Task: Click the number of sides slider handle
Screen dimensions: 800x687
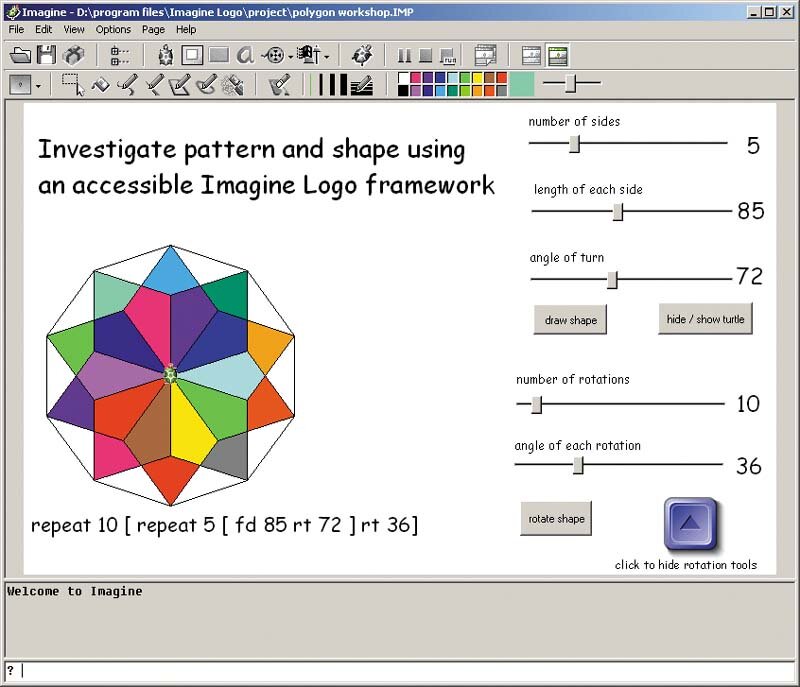Action: tap(574, 144)
